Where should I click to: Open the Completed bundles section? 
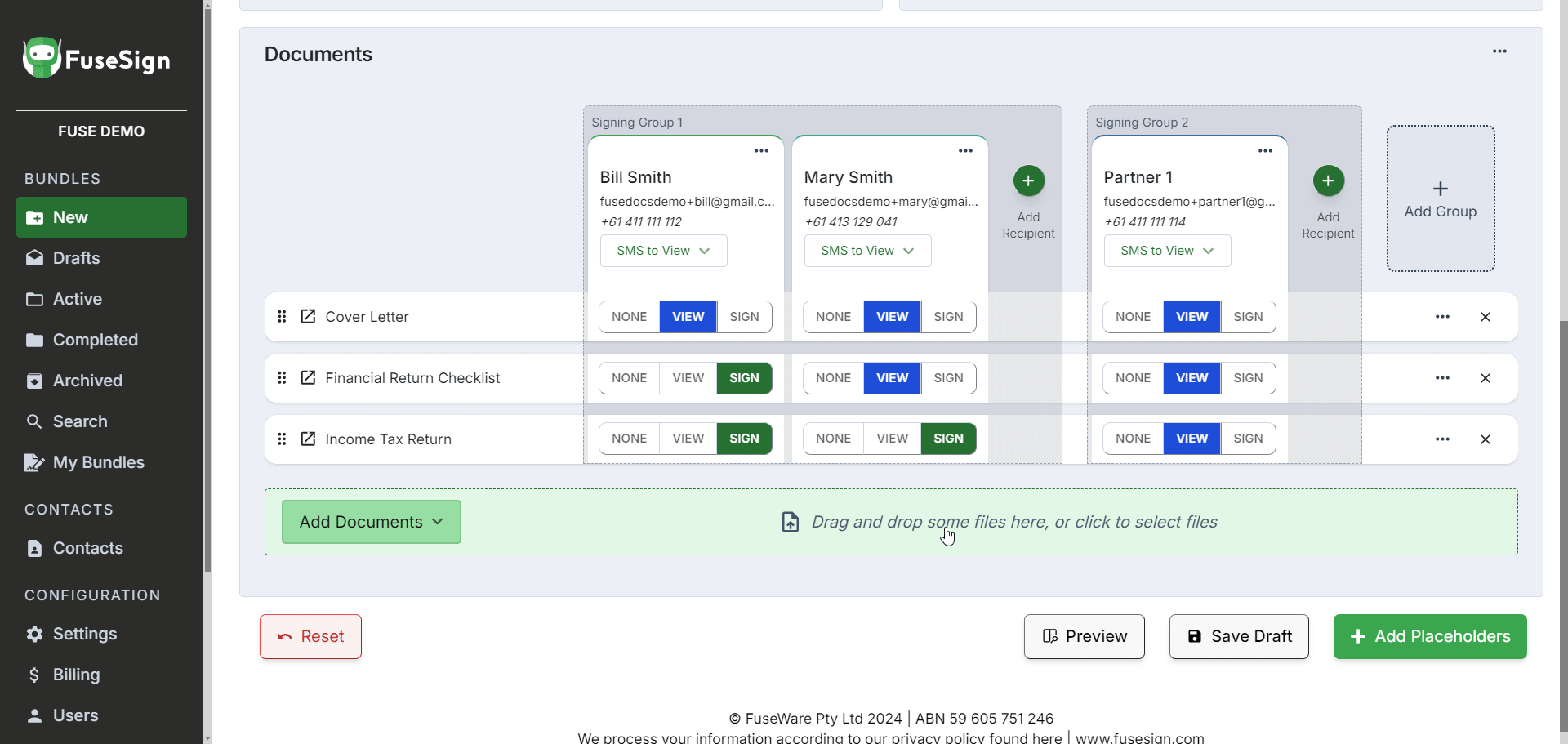click(x=95, y=340)
